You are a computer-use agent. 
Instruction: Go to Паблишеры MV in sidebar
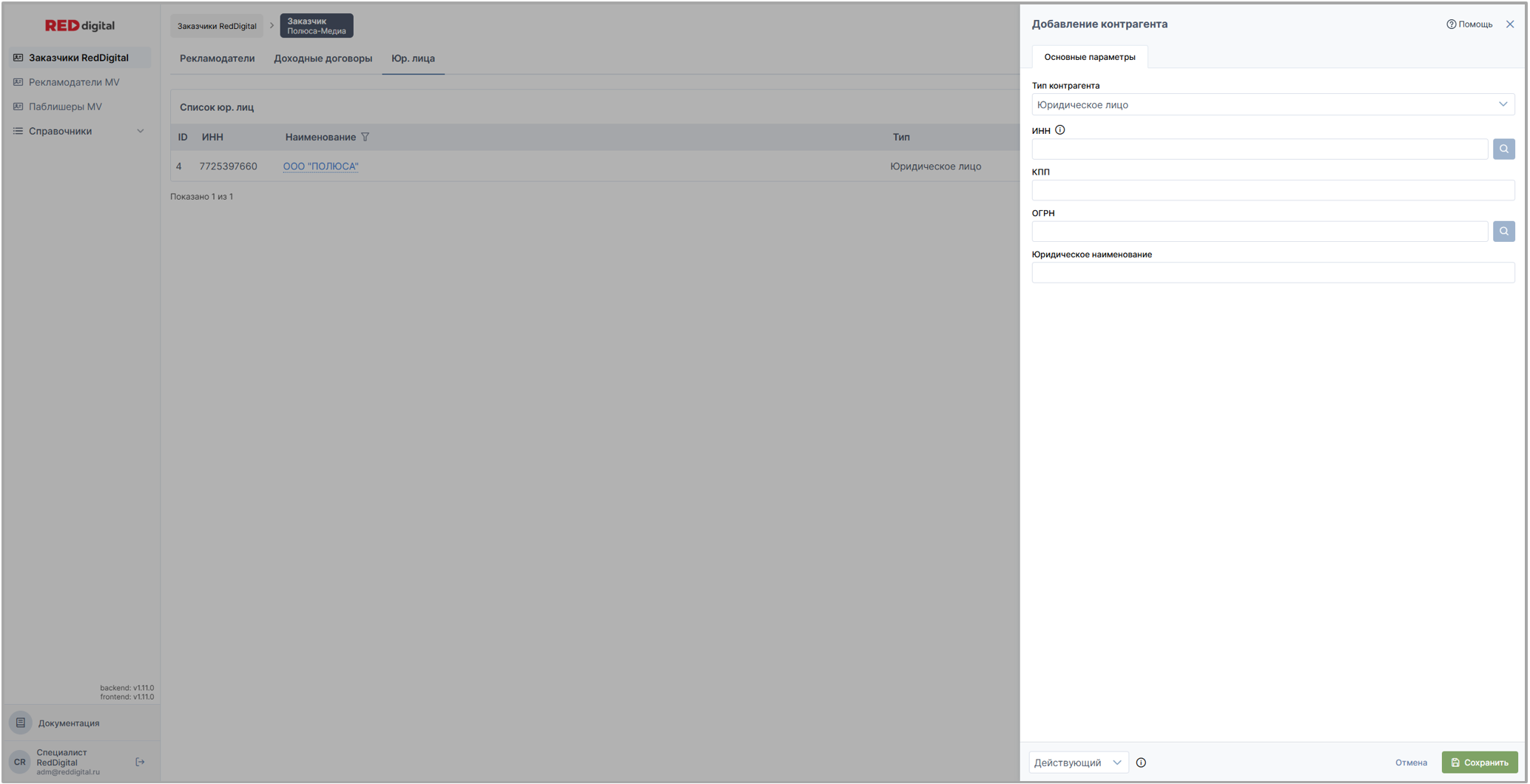click(65, 107)
